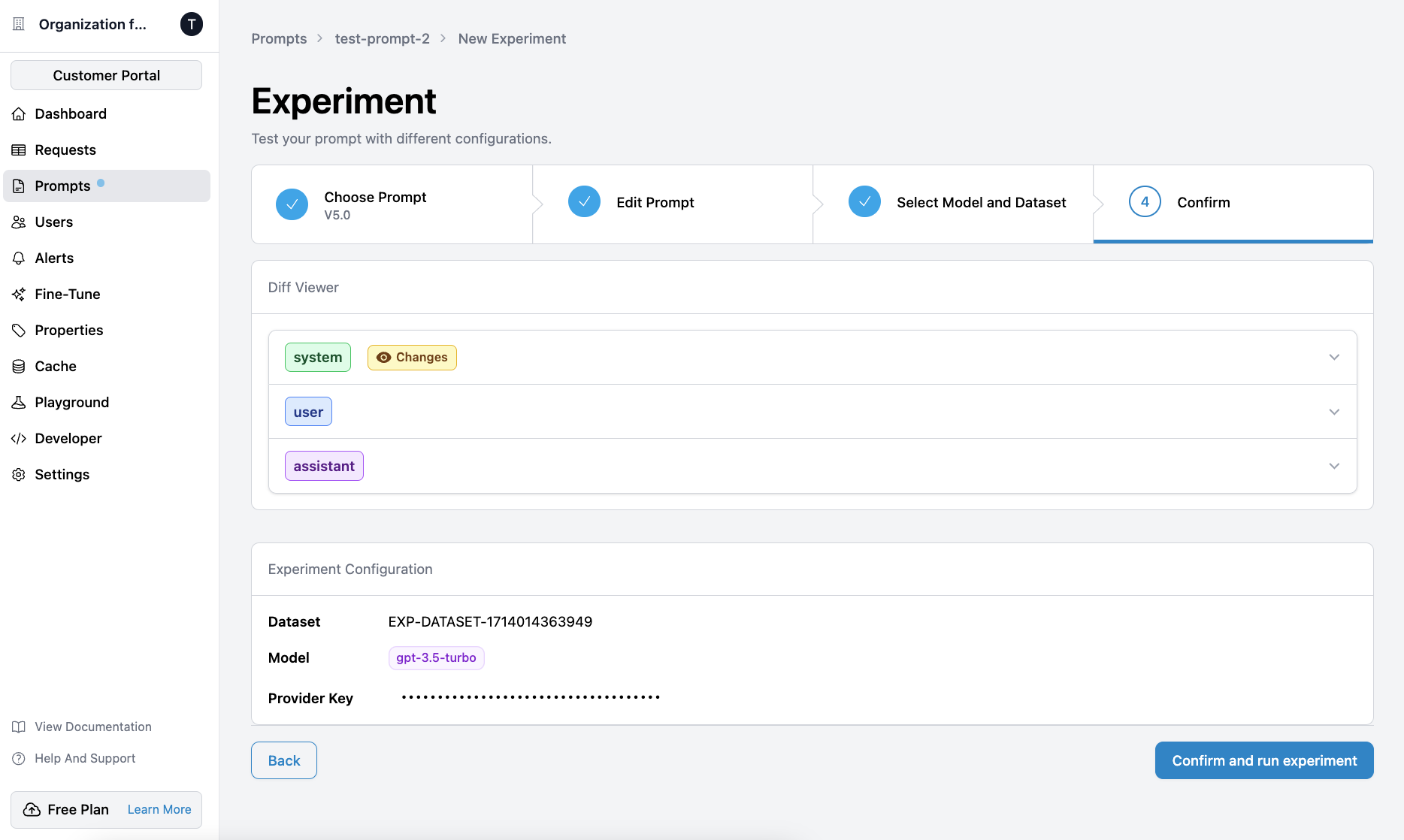Open the Cache page

coord(55,366)
